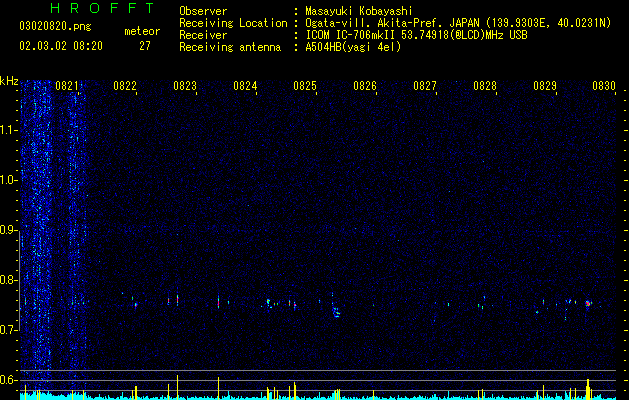629x400 pixels.
Task: Click the 0.7 kHz axis label
Action: [9, 330]
